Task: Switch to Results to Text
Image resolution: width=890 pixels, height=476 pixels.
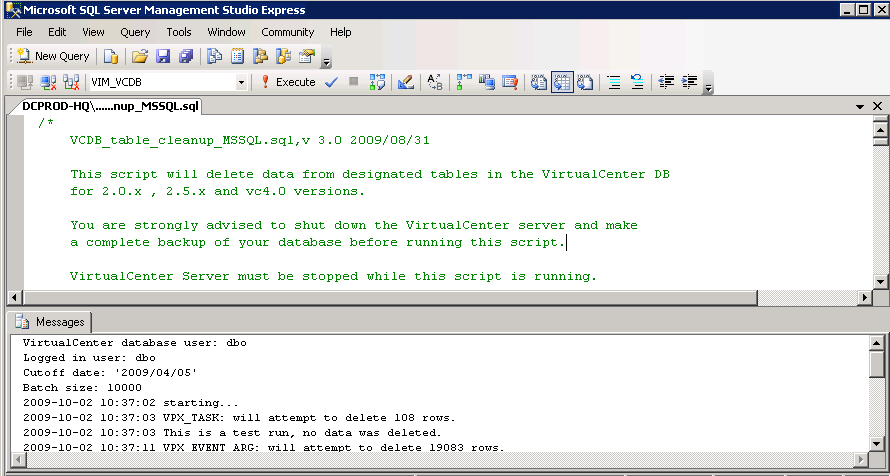Action: [x=539, y=82]
